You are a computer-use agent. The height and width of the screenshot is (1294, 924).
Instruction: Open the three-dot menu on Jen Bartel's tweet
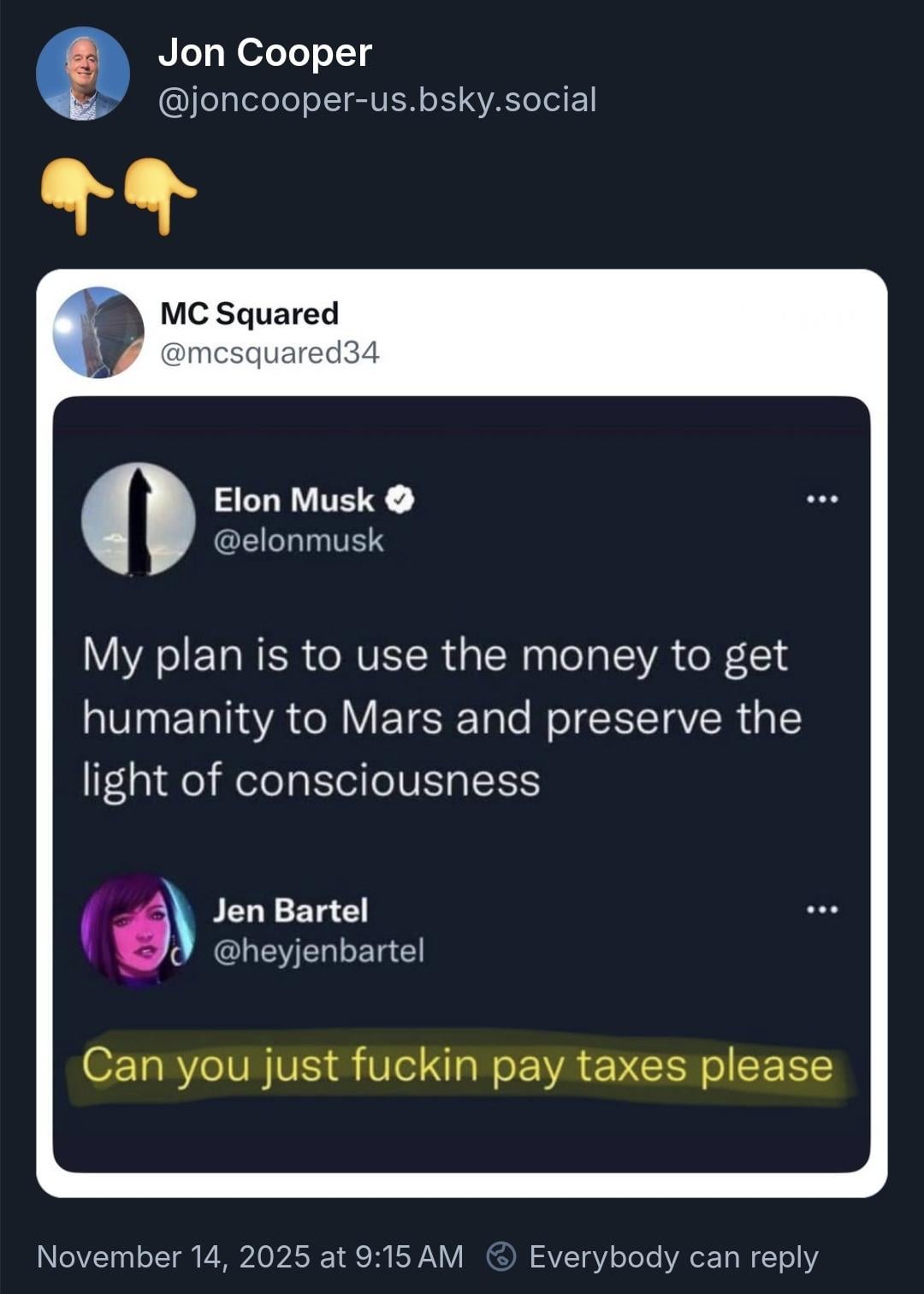(x=822, y=910)
